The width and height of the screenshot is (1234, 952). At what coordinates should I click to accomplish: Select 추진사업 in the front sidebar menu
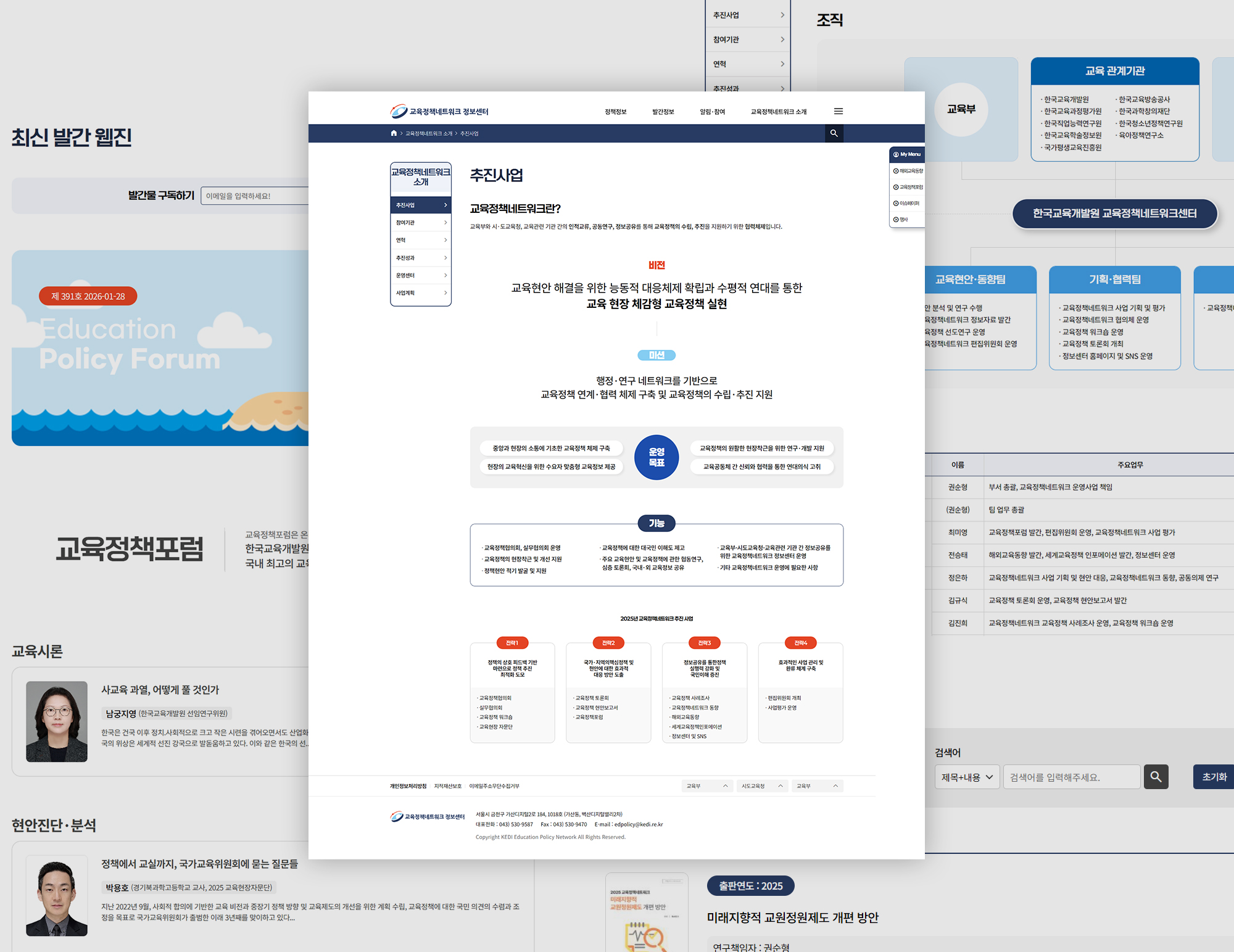click(x=421, y=205)
